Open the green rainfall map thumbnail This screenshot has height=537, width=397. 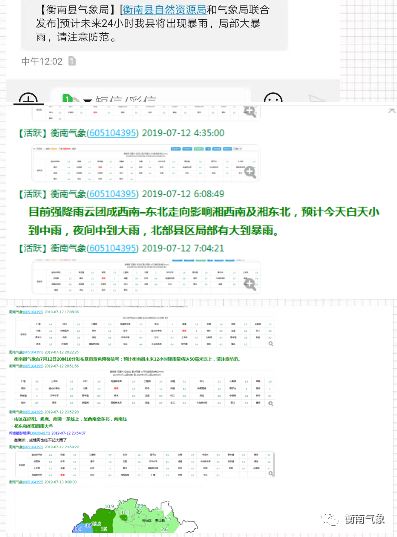(135, 516)
